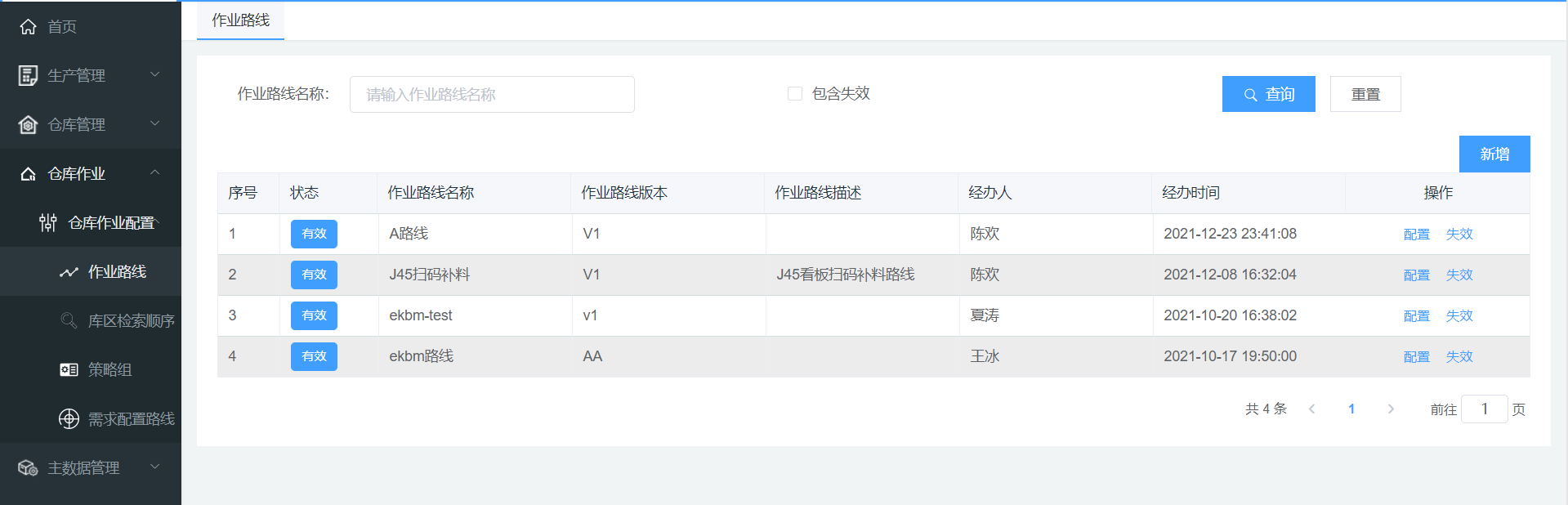Expand the 主数据管理 menu chevron

pos(154,467)
